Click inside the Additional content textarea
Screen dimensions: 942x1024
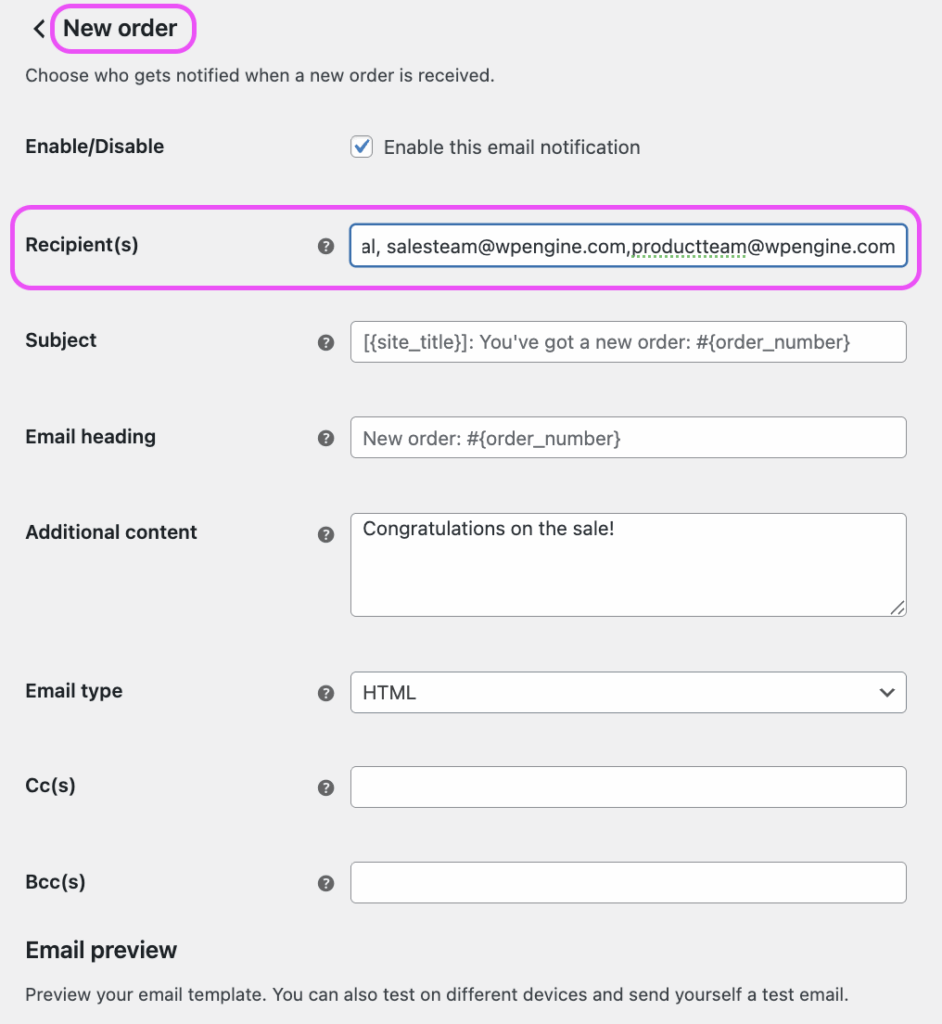point(628,570)
